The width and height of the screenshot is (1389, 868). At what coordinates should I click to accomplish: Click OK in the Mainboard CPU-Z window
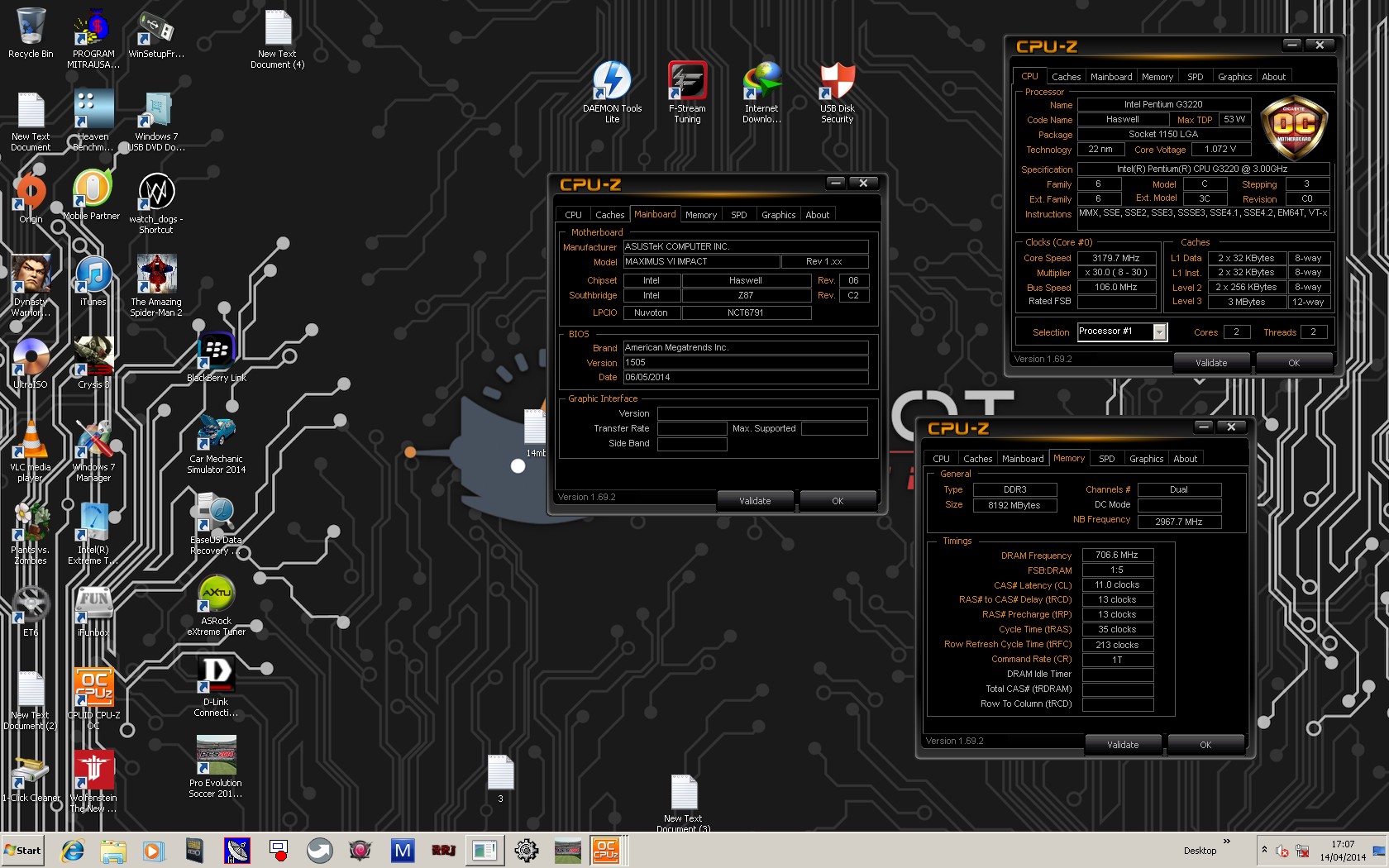click(x=838, y=501)
